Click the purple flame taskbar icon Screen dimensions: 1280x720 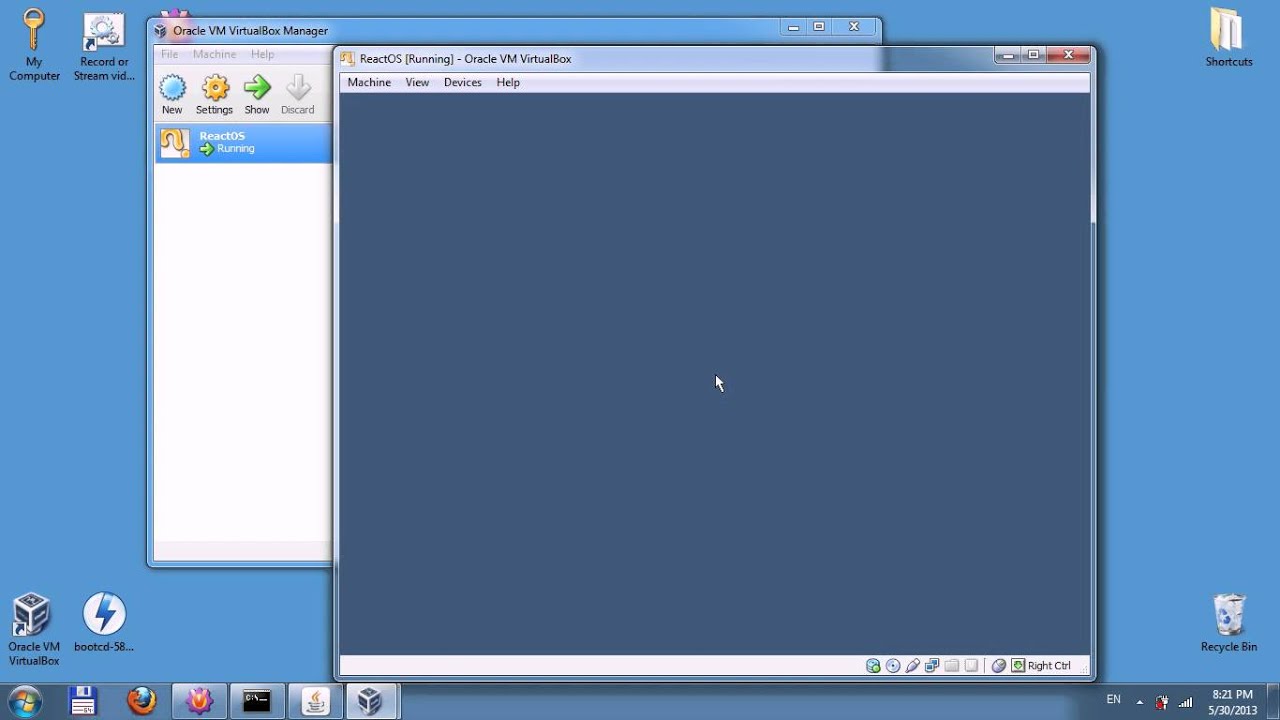click(x=199, y=701)
